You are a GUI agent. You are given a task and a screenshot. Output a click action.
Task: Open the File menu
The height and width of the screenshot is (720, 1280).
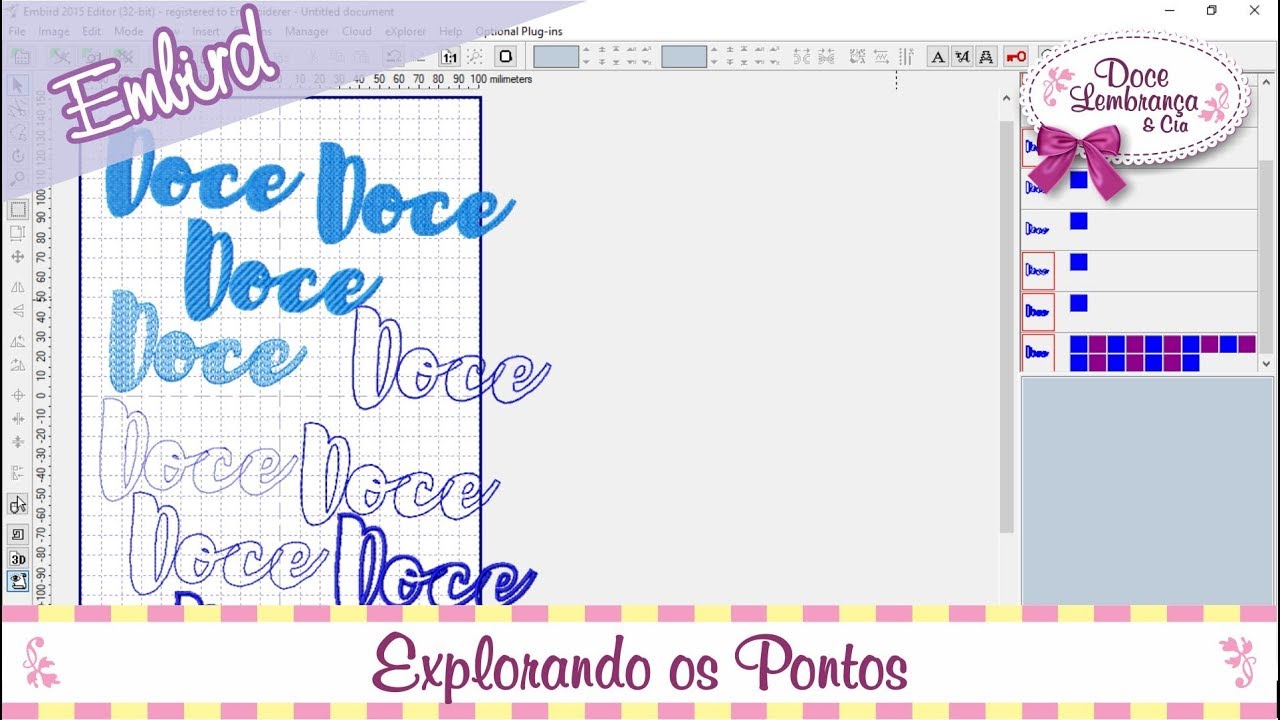(x=17, y=31)
